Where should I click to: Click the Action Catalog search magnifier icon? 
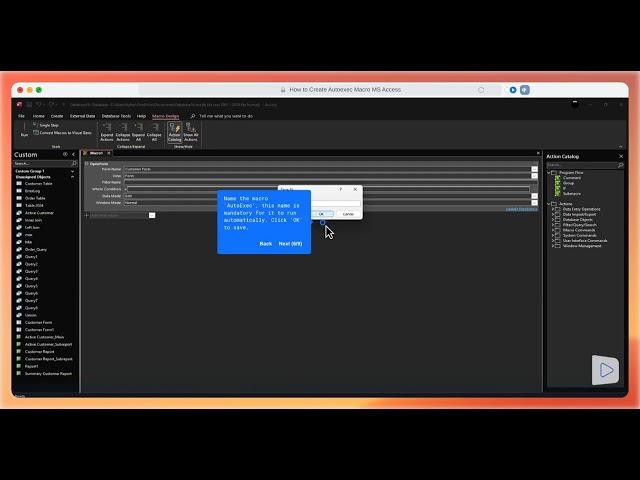[620, 165]
